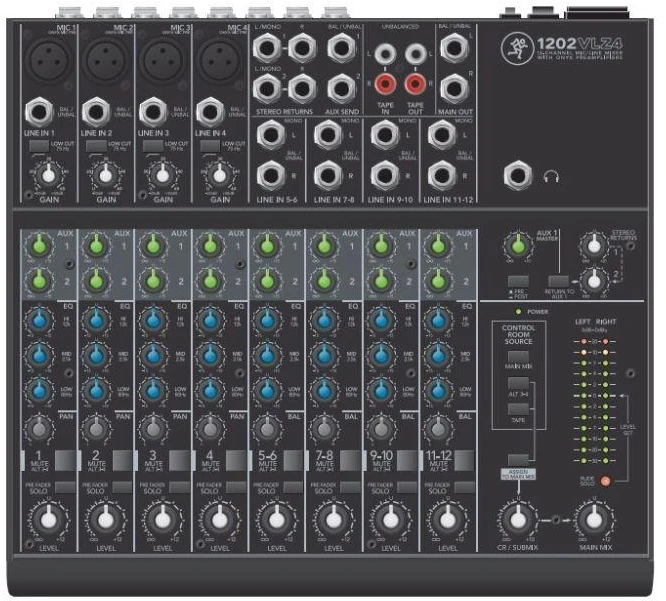
Task: Click the CR / SUBMIX level knob
Action: coord(517,519)
